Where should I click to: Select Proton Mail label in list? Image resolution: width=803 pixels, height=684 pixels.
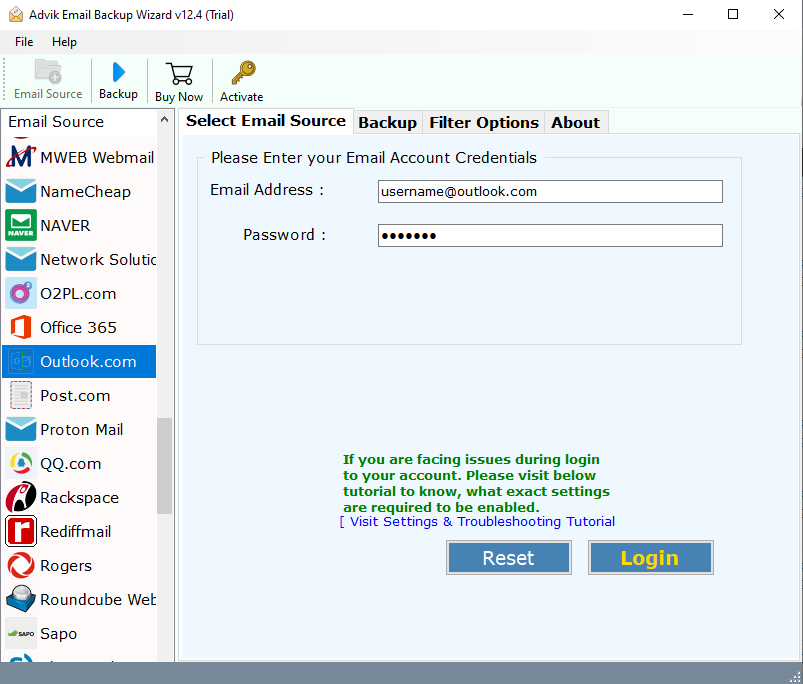point(81,430)
